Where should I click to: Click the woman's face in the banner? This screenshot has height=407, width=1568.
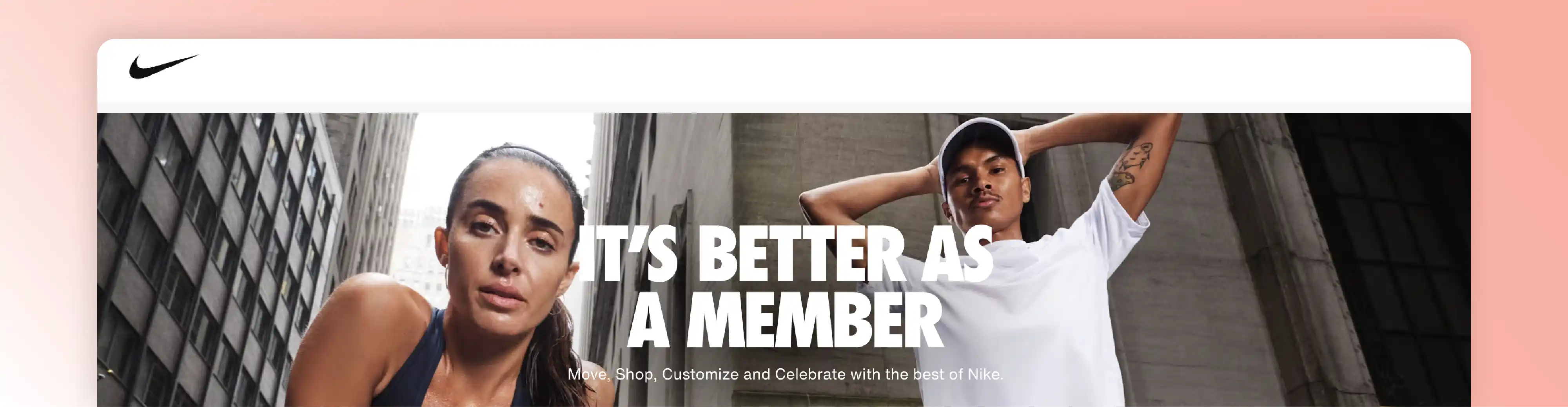click(x=505, y=244)
